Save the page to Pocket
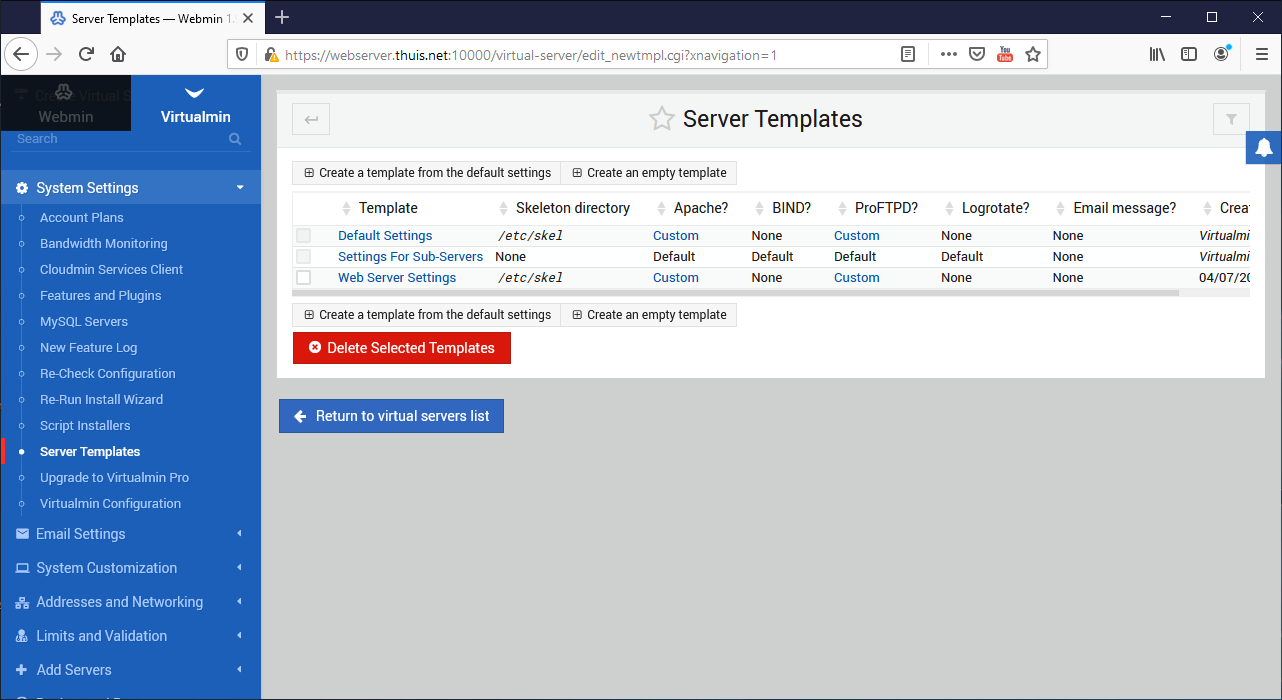 coord(977,54)
